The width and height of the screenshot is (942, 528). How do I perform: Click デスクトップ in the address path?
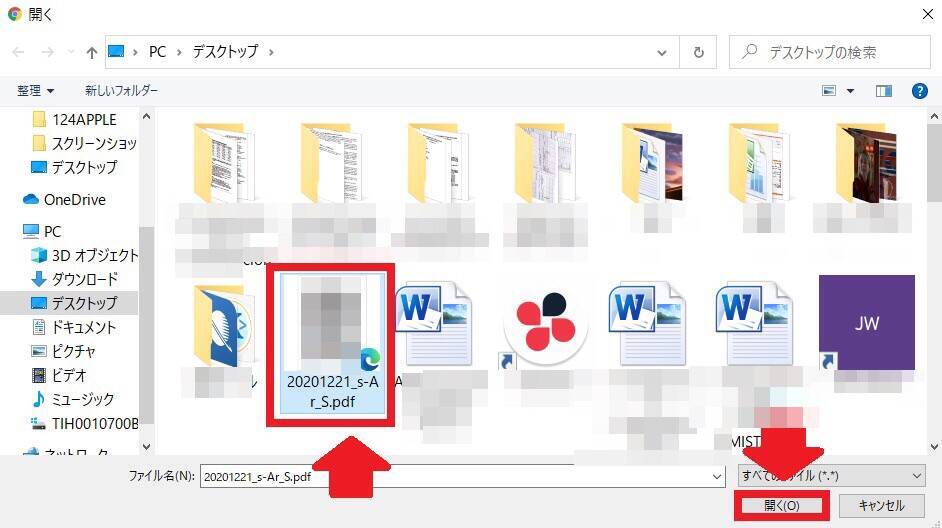click(225, 52)
